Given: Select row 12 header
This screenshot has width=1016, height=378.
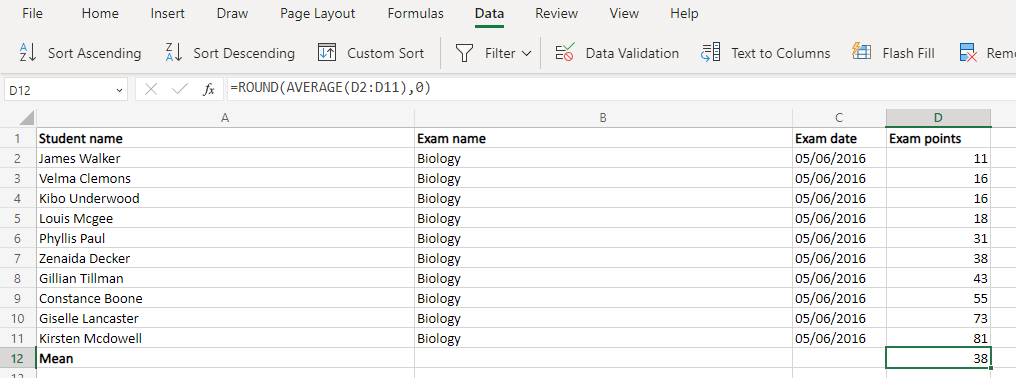Looking at the screenshot, I should 17,358.
